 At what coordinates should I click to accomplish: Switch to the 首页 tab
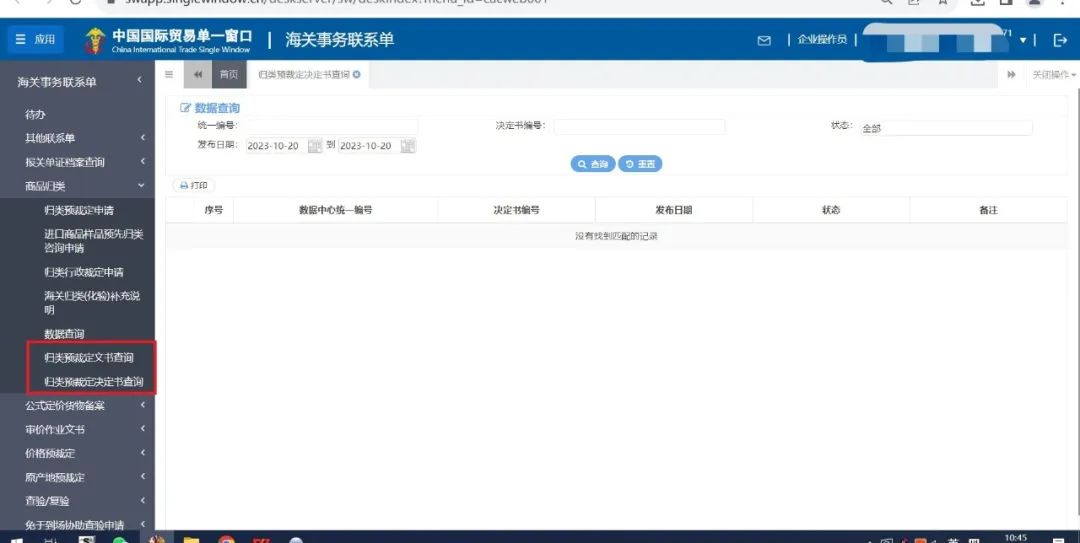(229, 74)
